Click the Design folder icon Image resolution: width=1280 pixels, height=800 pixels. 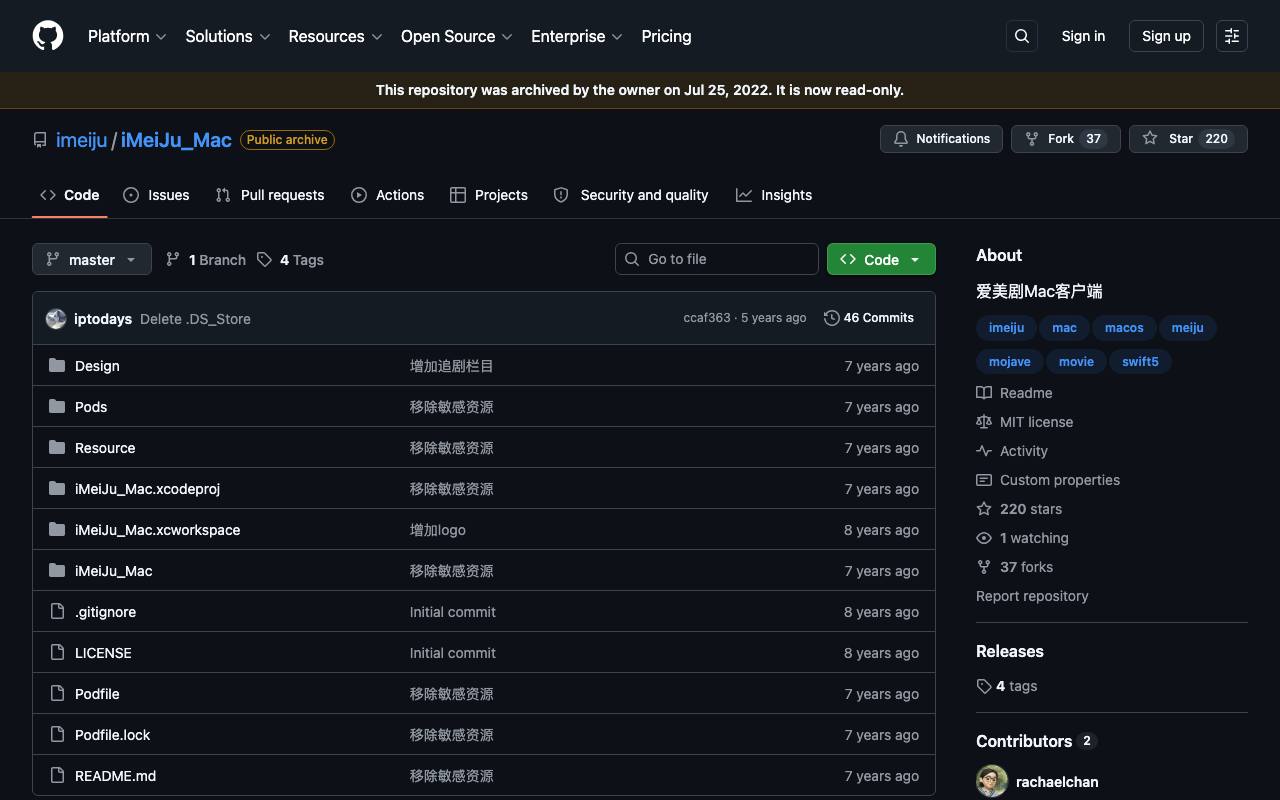pyautogui.click(x=57, y=366)
